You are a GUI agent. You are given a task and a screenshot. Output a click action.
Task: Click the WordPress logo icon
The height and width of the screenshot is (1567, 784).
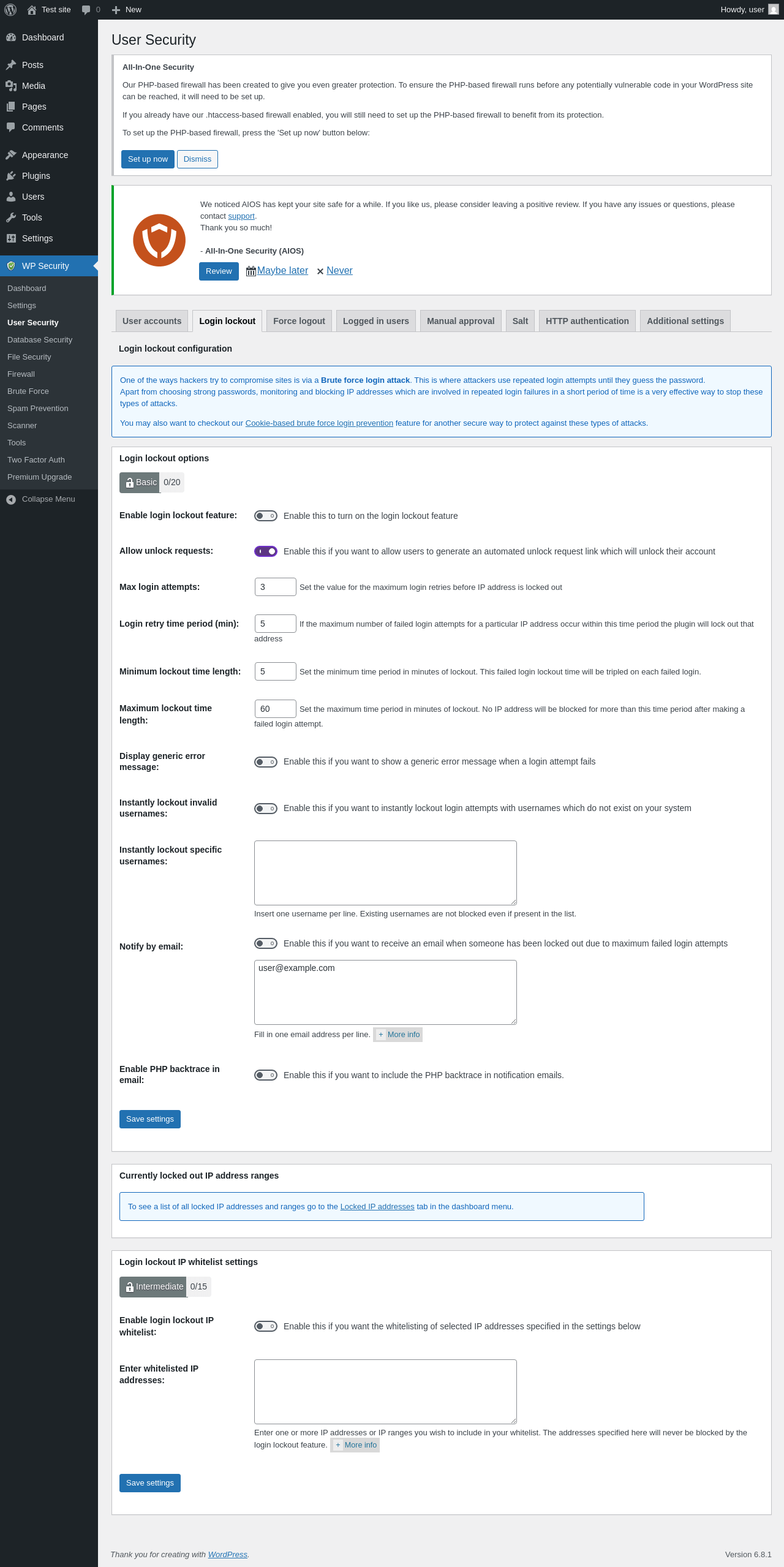[x=10, y=10]
